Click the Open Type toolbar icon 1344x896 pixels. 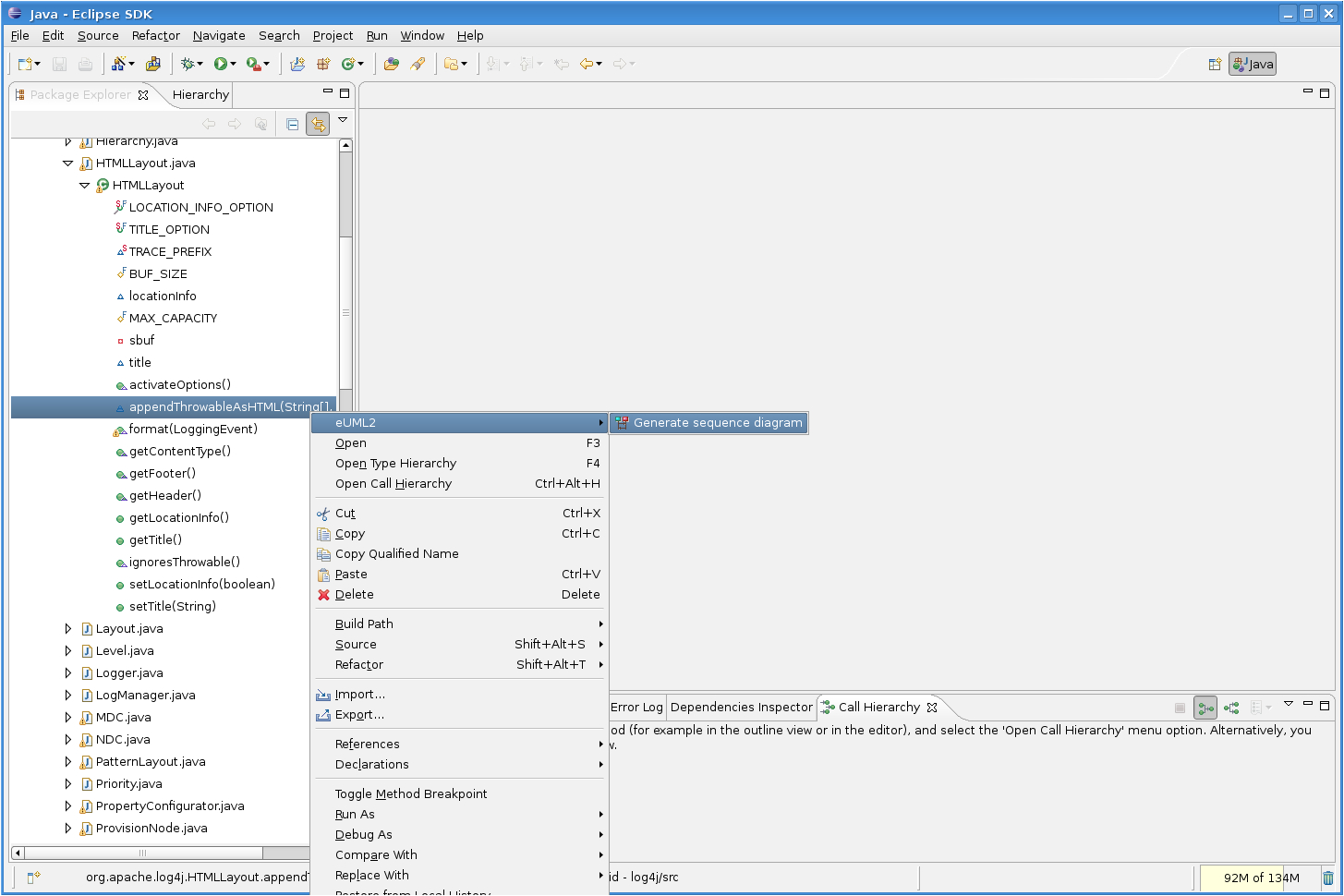pyautogui.click(x=392, y=64)
